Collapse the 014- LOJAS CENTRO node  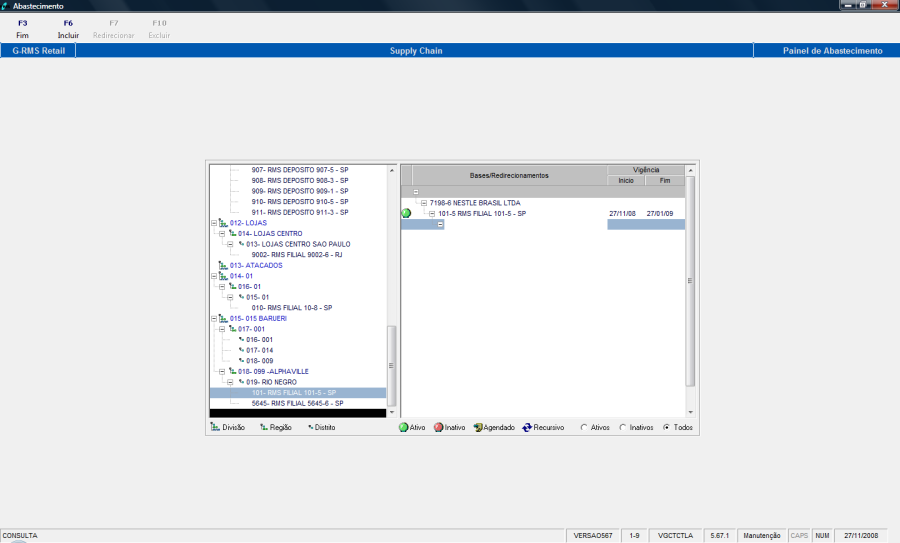click(222, 234)
